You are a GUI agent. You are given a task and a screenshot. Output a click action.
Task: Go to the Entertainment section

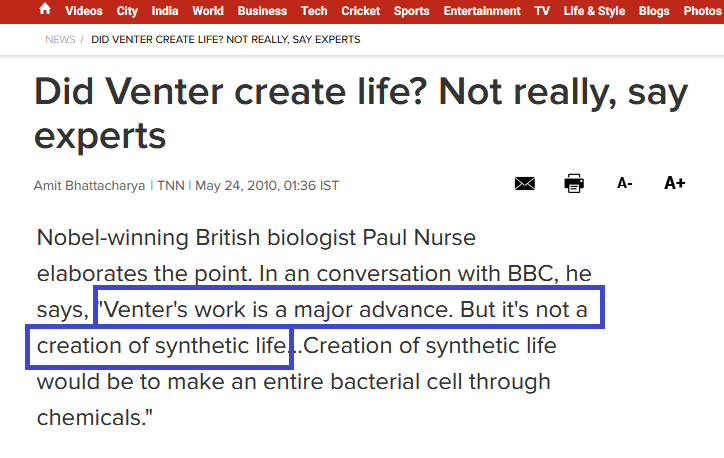482,11
